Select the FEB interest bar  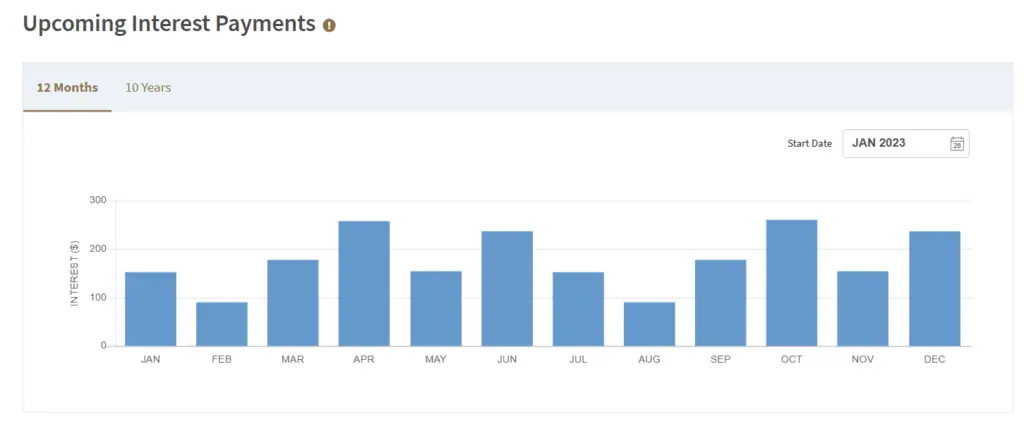[222, 324]
